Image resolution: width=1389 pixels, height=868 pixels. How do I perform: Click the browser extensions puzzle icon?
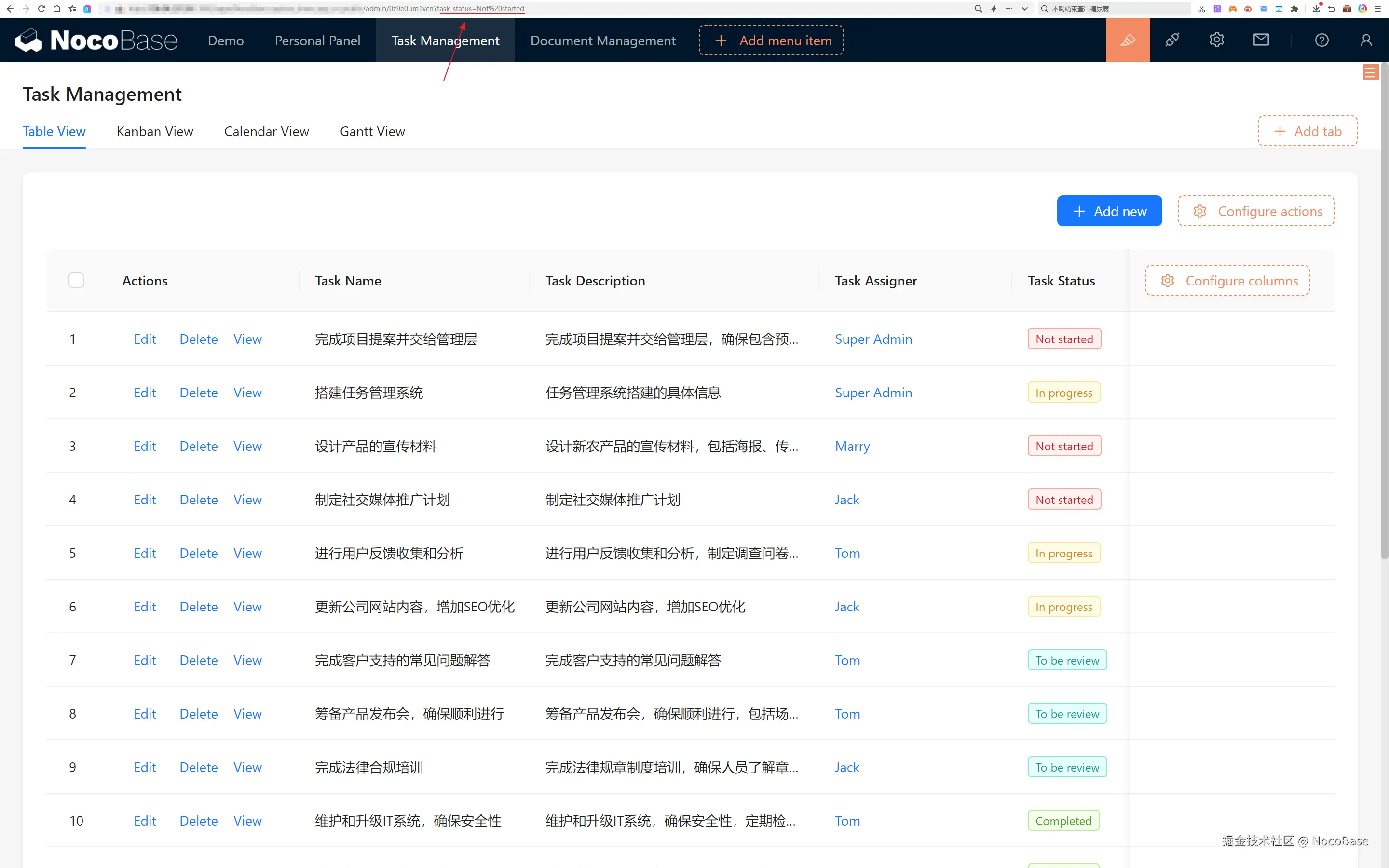pyautogui.click(x=1294, y=9)
